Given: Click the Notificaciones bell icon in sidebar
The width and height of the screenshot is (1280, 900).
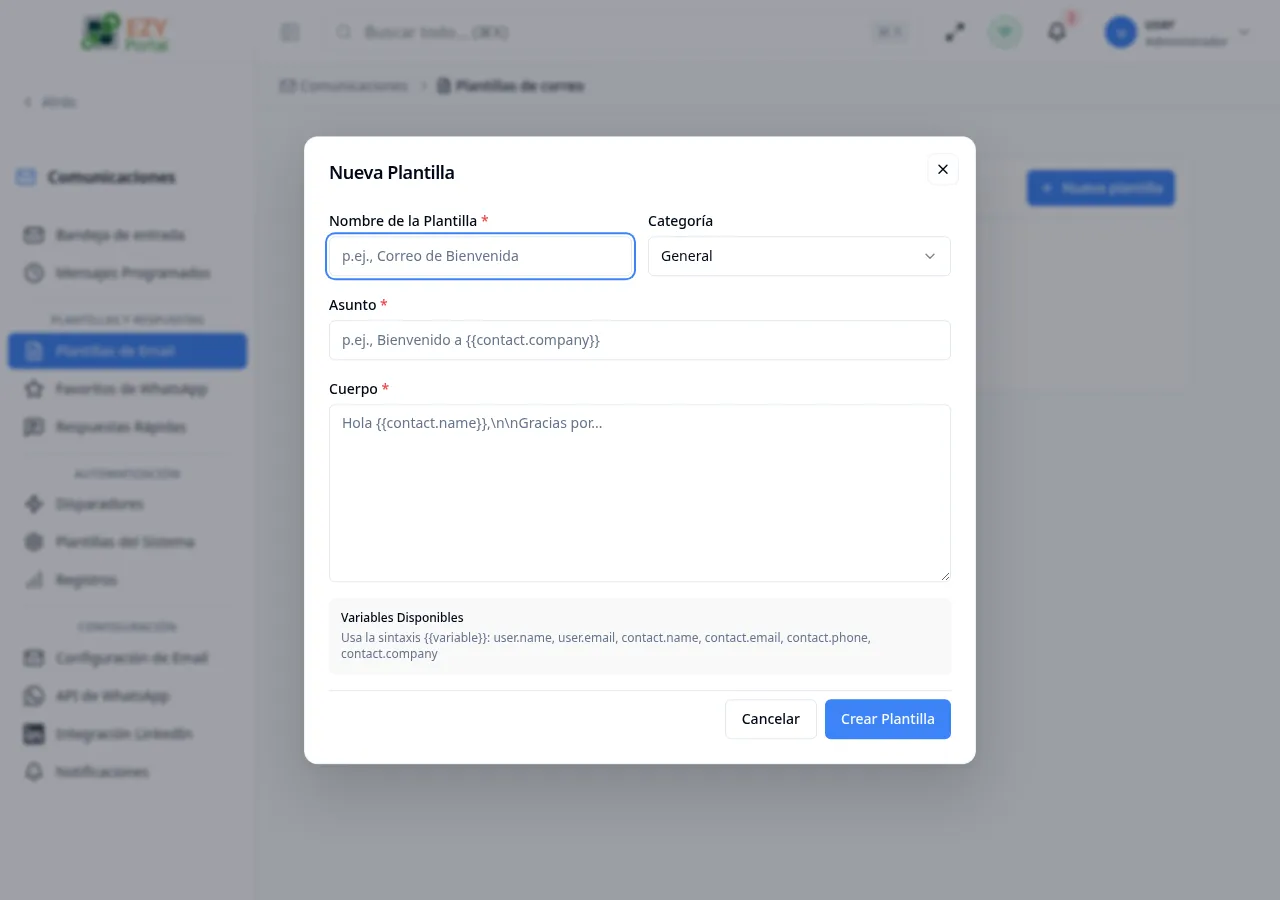Looking at the screenshot, I should [x=34, y=772].
